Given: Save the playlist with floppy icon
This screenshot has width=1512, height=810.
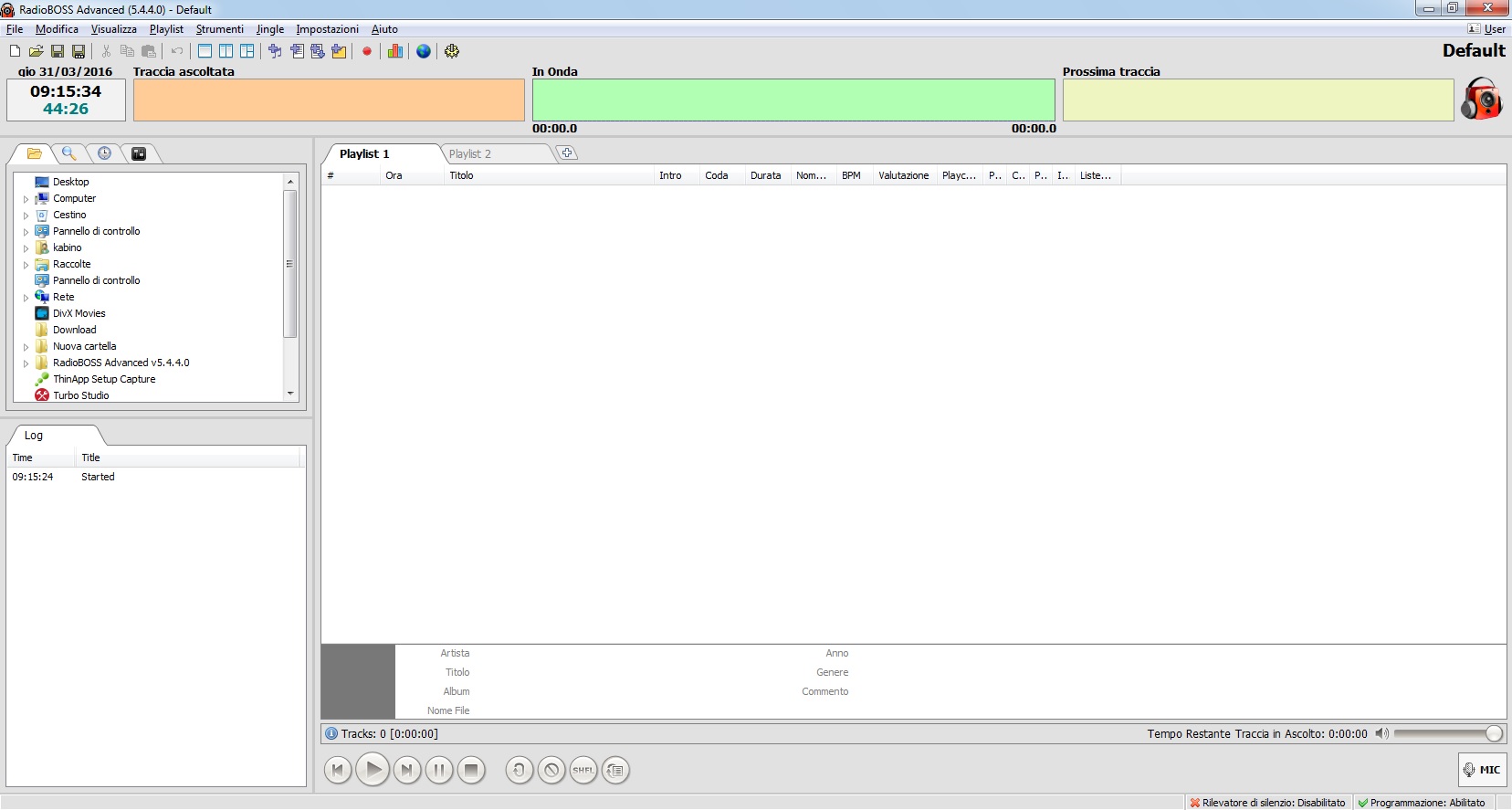Looking at the screenshot, I should 57,51.
